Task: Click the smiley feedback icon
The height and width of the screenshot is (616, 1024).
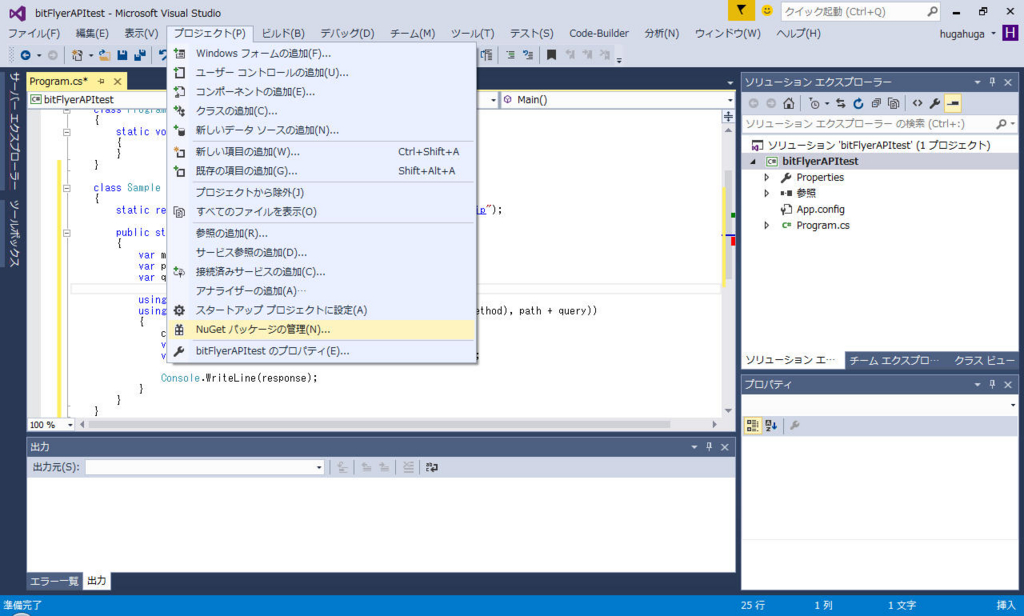Action: (767, 11)
